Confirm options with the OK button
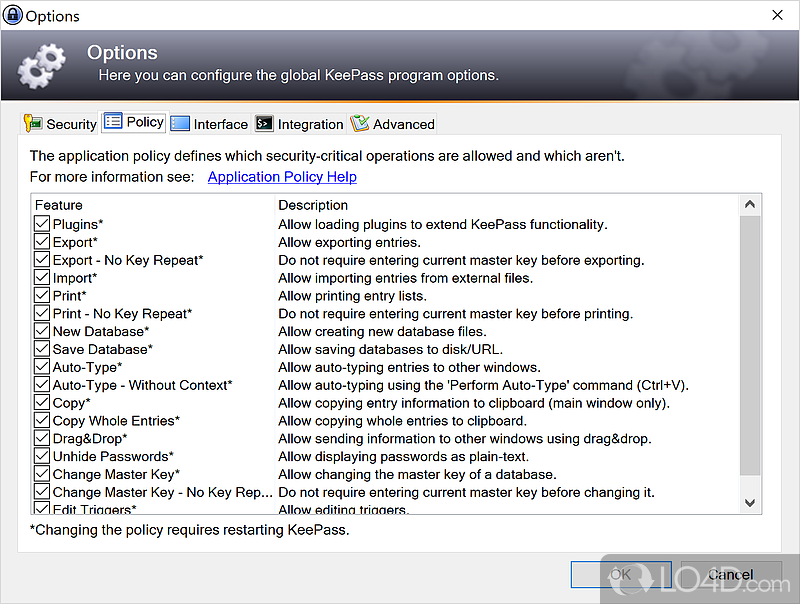 pyautogui.click(x=621, y=574)
